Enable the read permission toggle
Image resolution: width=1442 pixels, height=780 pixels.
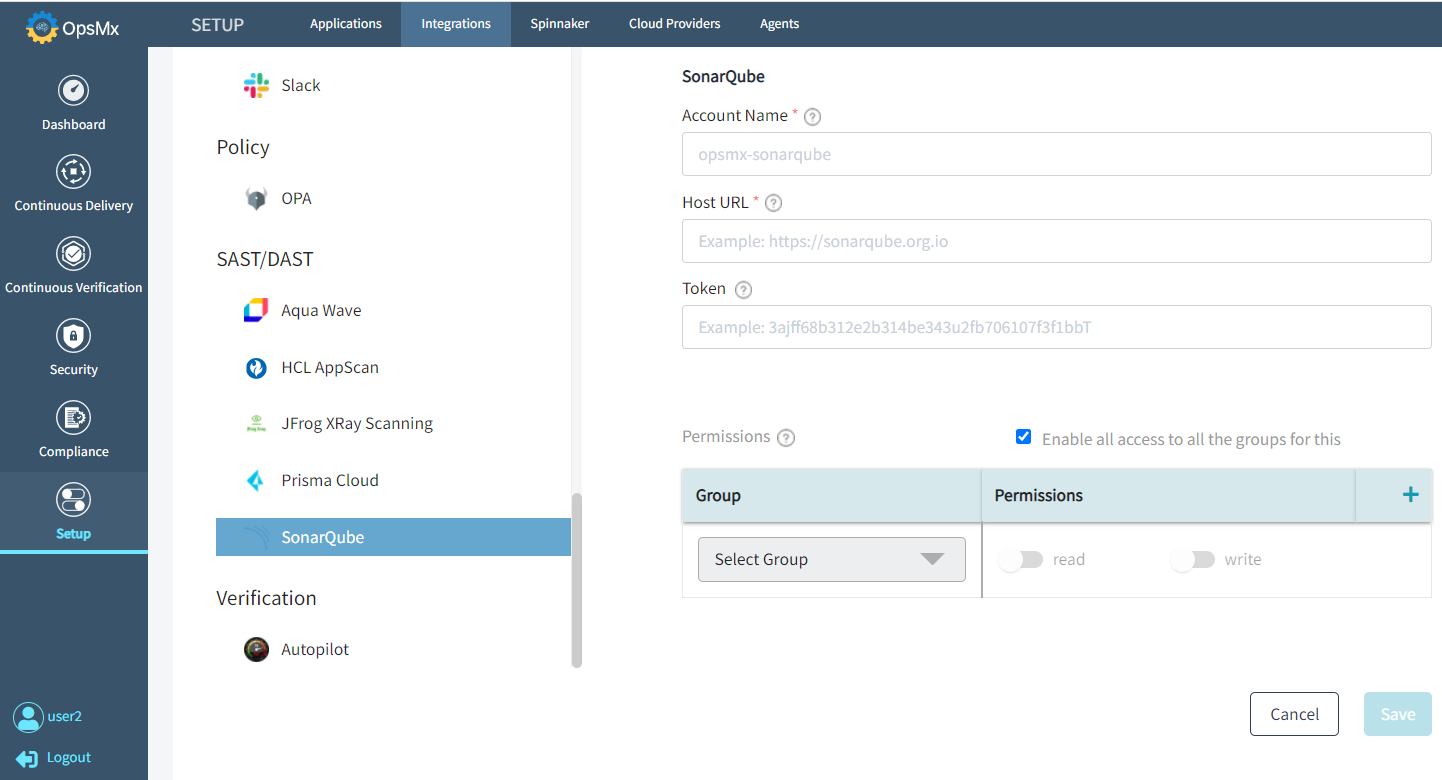(1020, 559)
